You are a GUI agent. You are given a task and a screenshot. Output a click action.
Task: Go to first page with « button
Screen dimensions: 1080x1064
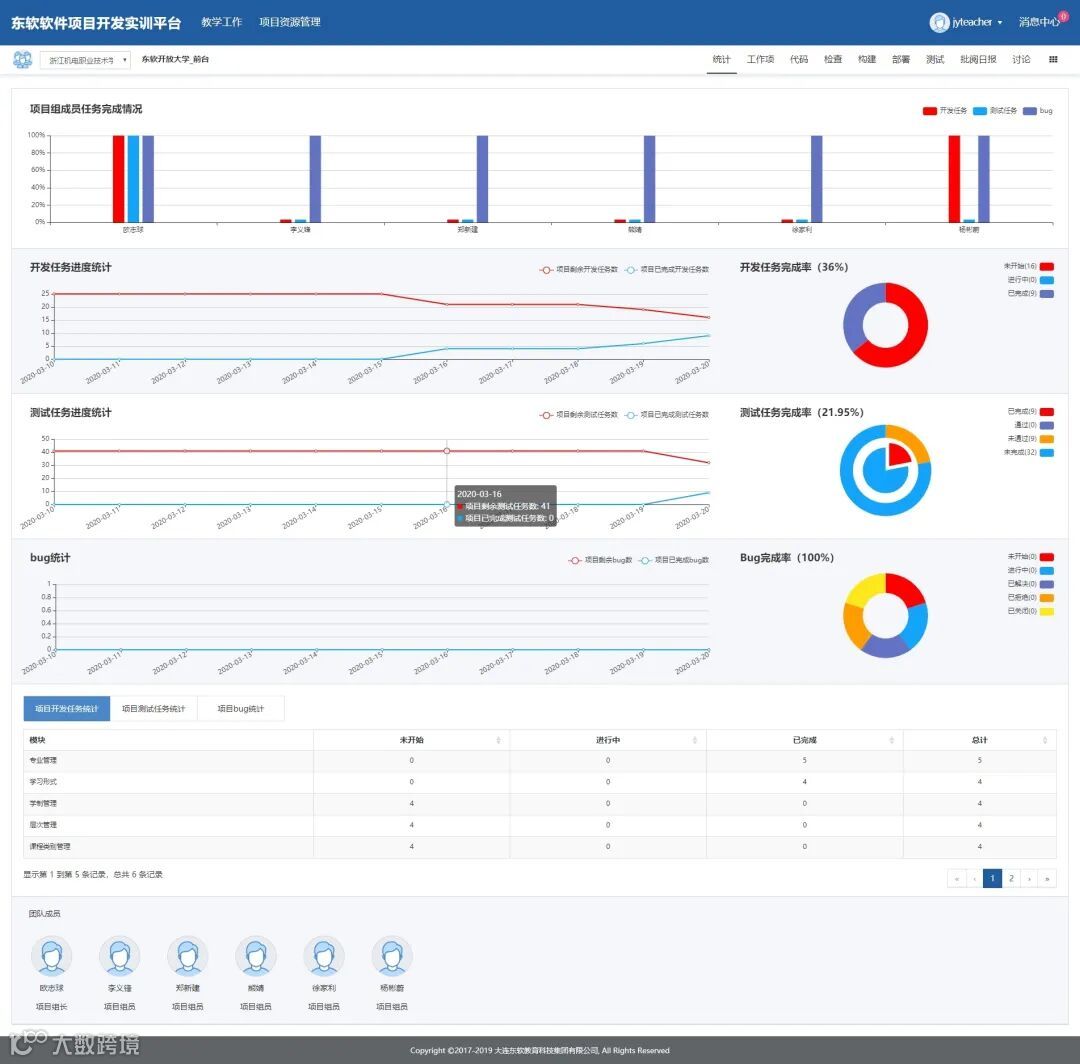coord(957,879)
